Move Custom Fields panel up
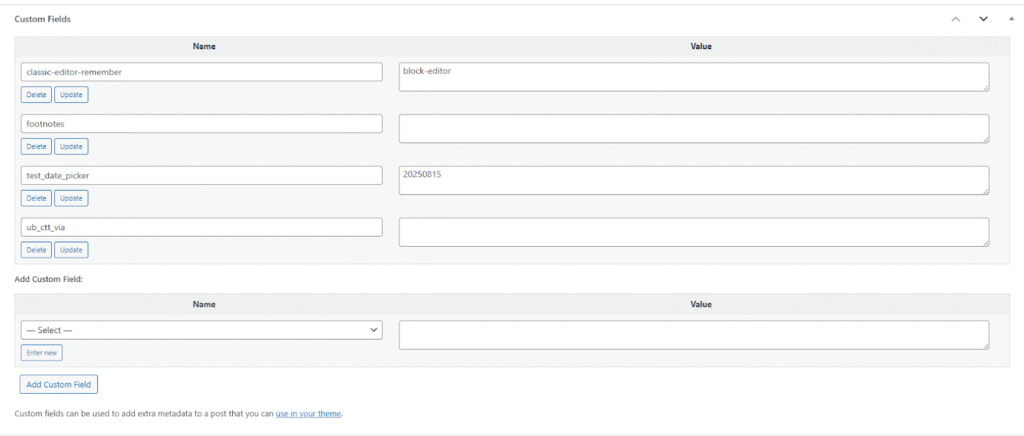The image size is (1024, 436). pyautogui.click(x=956, y=19)
